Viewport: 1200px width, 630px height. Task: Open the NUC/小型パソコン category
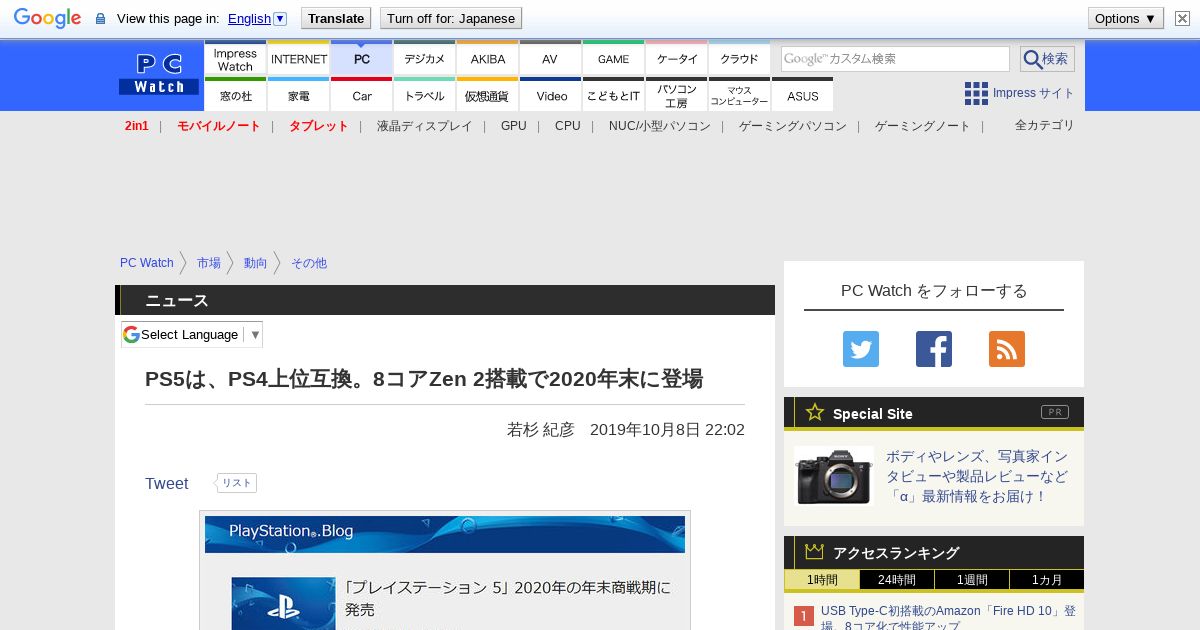tap(659, 126)
